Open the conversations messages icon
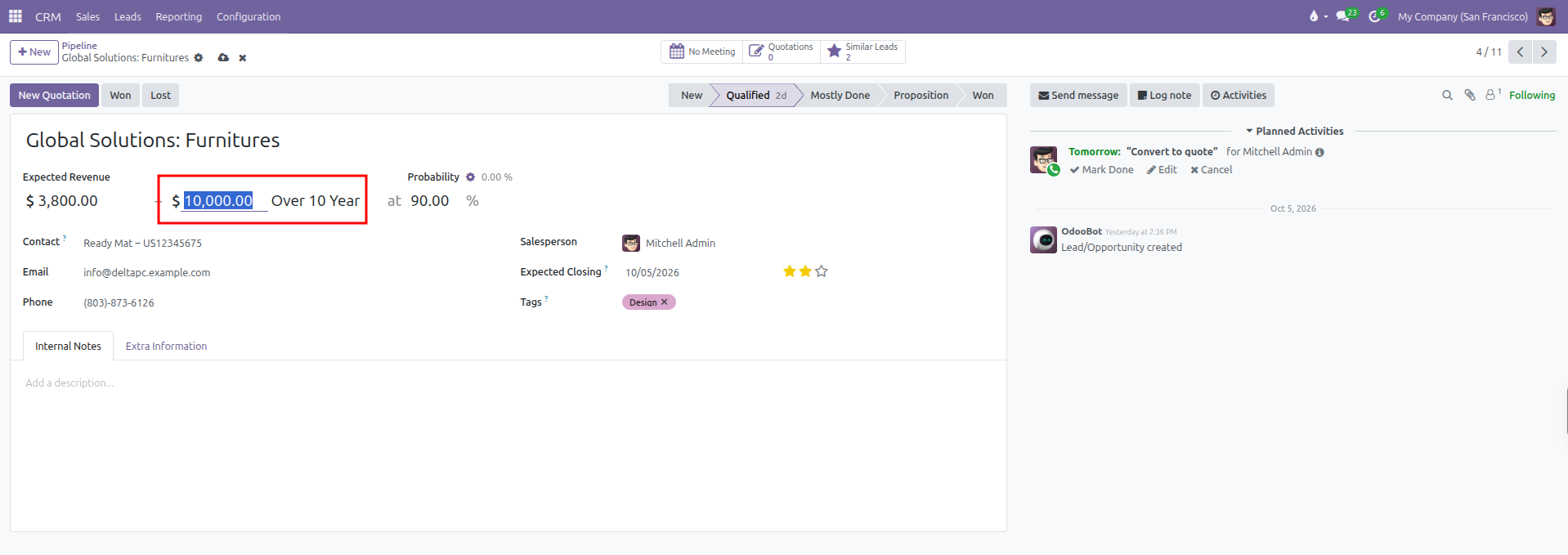 coord(1342,16)
